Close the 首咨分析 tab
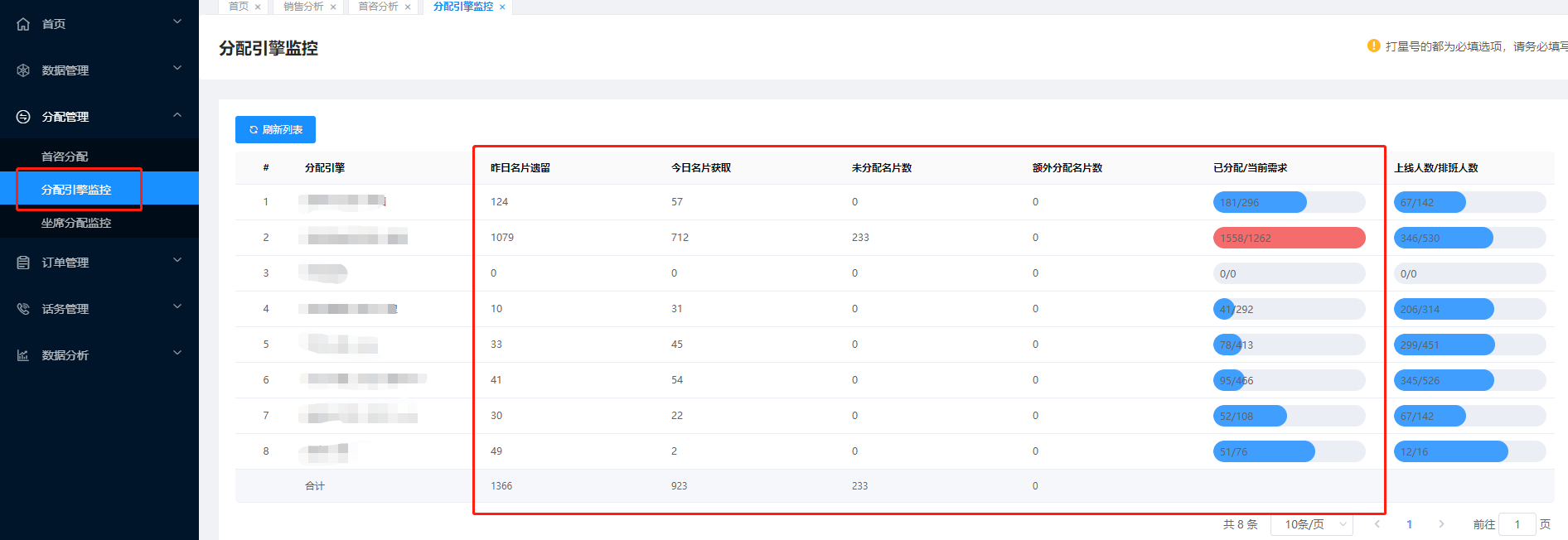 (408, 7)
